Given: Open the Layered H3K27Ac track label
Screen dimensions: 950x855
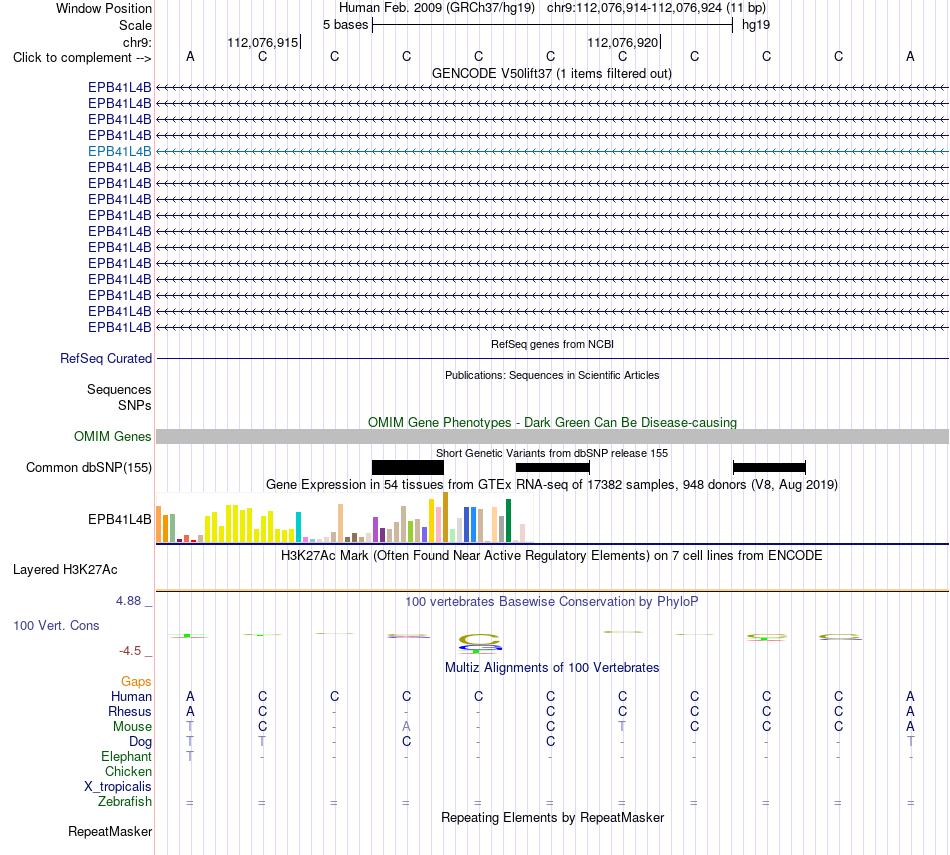Looking at the screenshot, I should tap(65, 570).
